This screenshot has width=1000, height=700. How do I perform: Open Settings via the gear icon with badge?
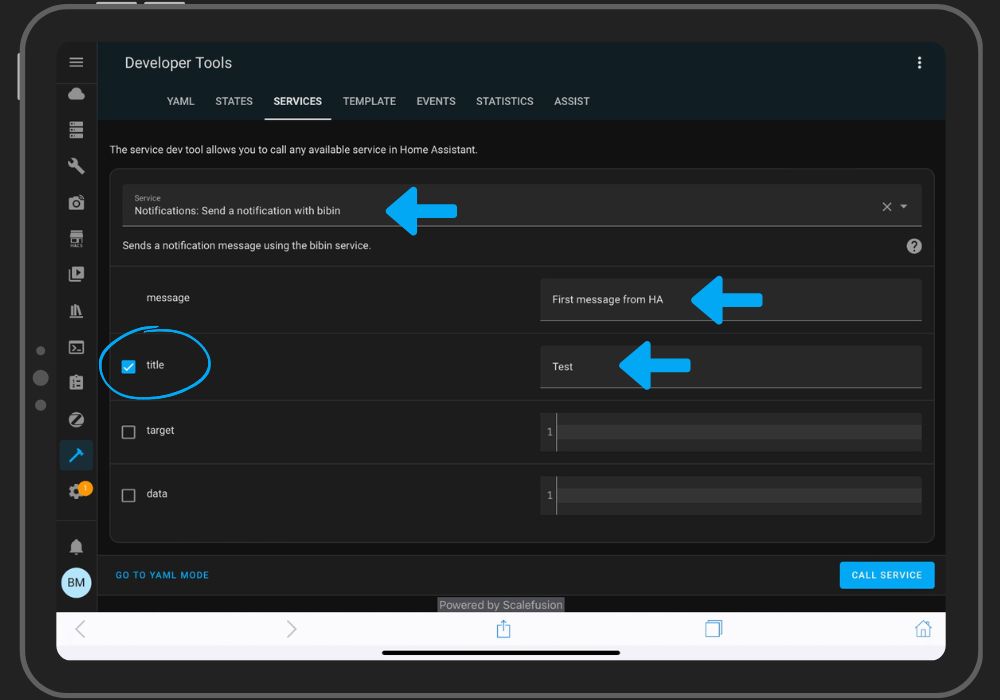click(x=76, y=489)
